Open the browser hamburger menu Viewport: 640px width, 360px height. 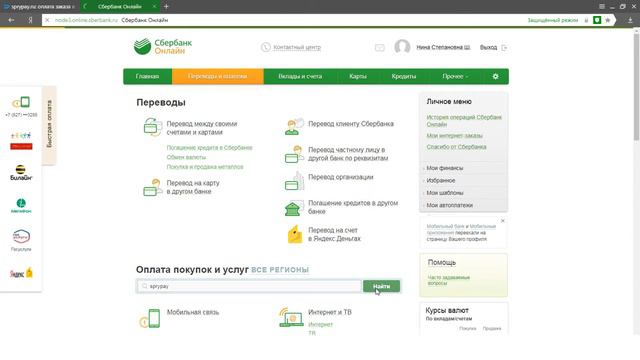tap(602, 7)
